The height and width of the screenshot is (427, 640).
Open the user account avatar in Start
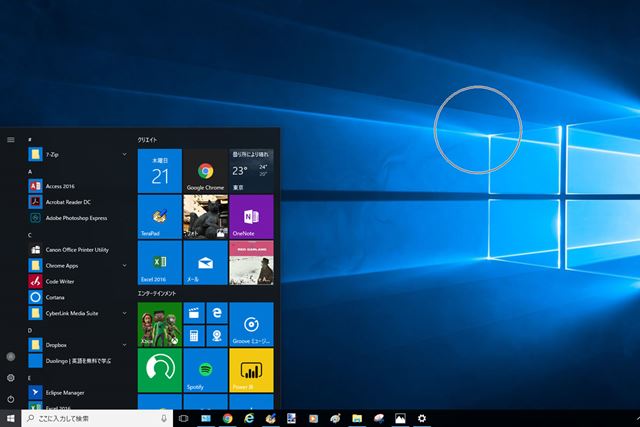pyautogui.click(x=11, y=356)
